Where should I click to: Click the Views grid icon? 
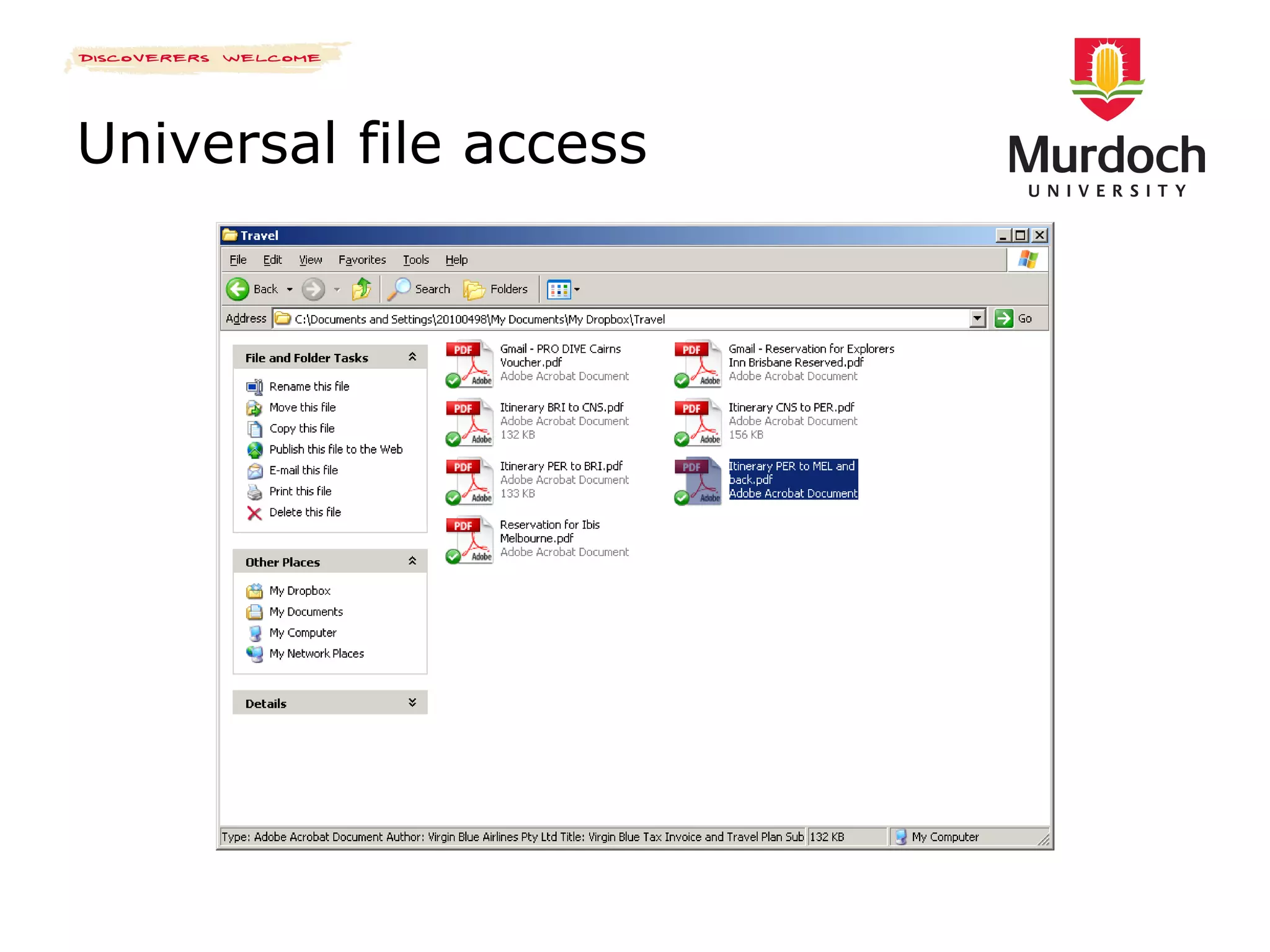point(558,289)
